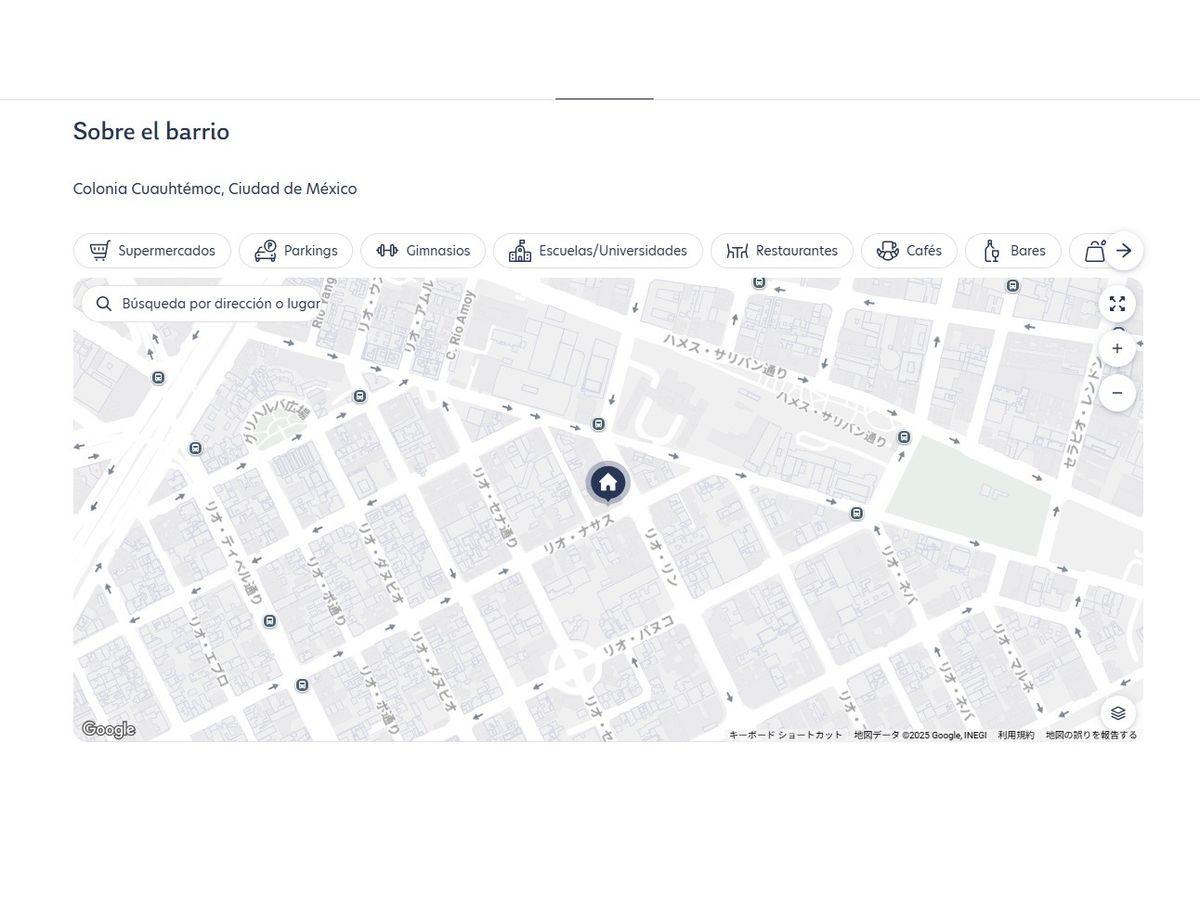Show Cafés on the map
Viewport: 1200px width, 900px height.
pos(909,251)
